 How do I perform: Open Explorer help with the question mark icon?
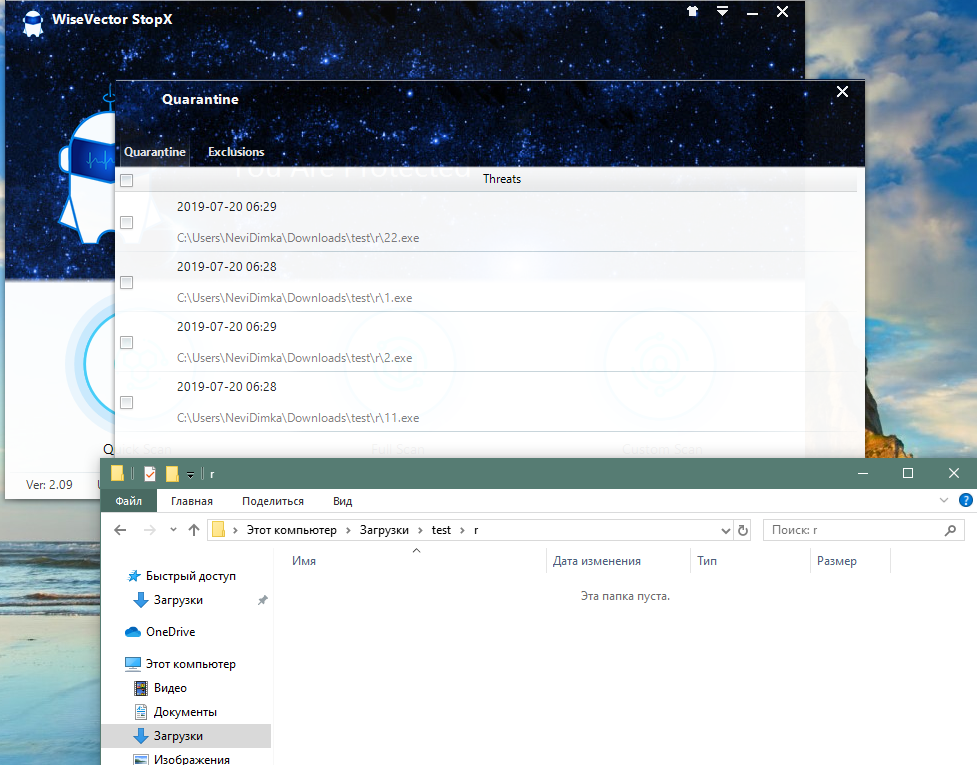[965, 500]
